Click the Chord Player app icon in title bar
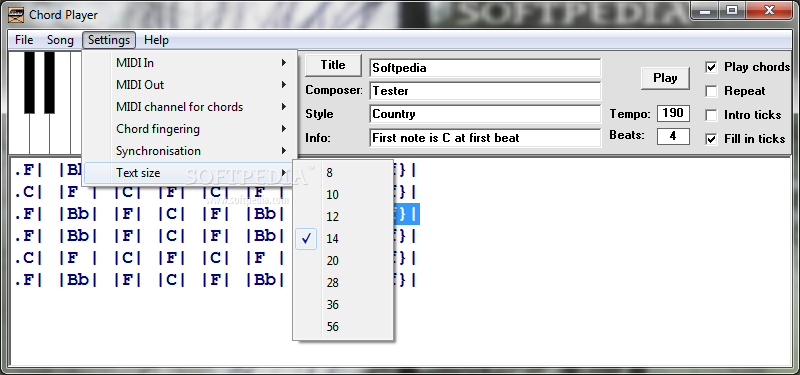Viewport: 800px width, 375px height. [17, 15]
